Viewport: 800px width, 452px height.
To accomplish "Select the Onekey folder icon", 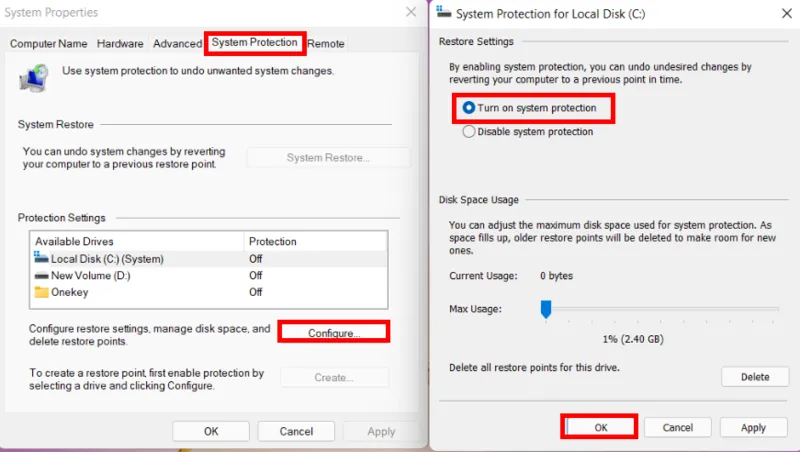I will pyautogui.click(x=41, y=292).
